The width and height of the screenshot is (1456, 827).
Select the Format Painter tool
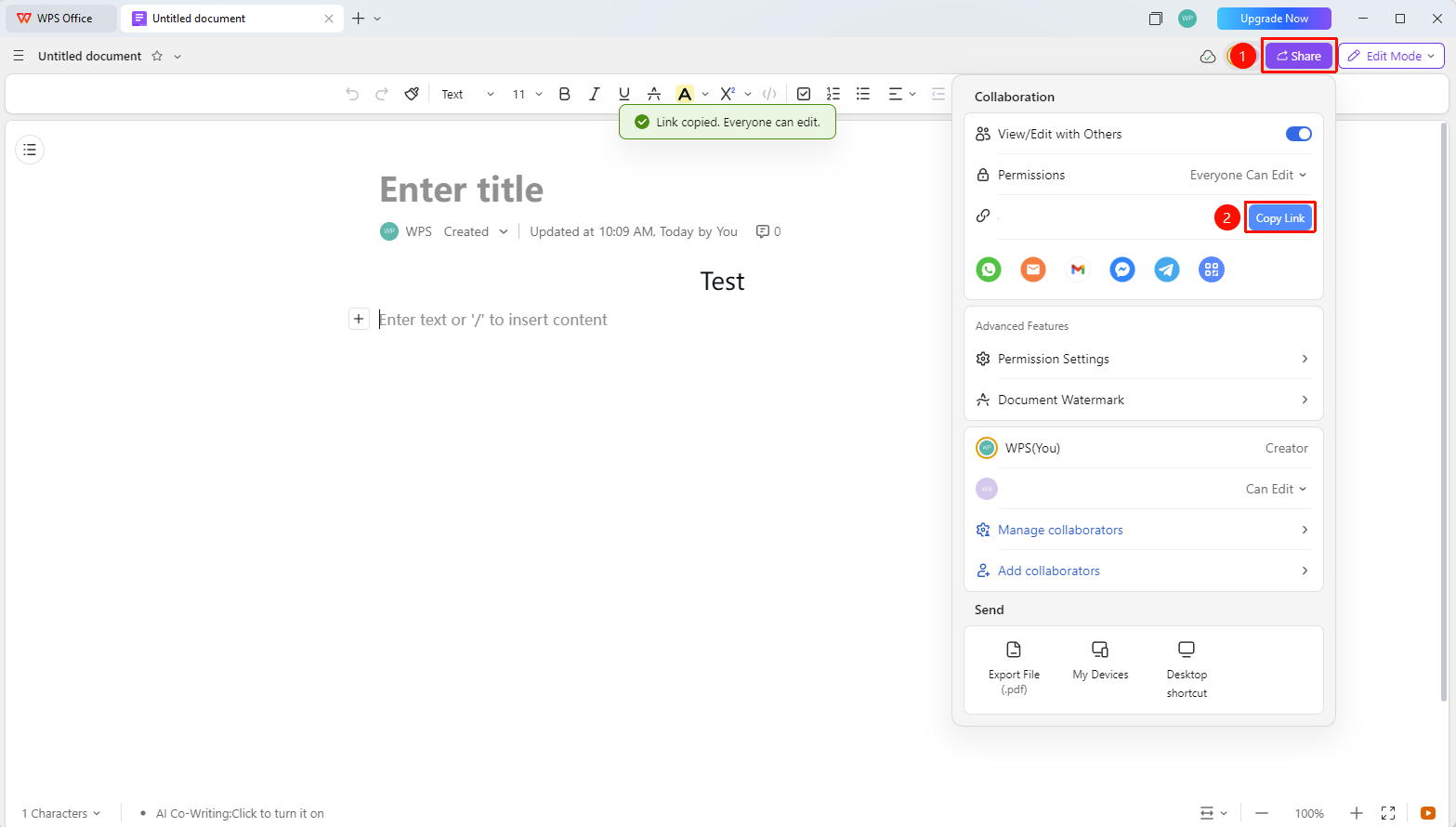coord(412,94)
